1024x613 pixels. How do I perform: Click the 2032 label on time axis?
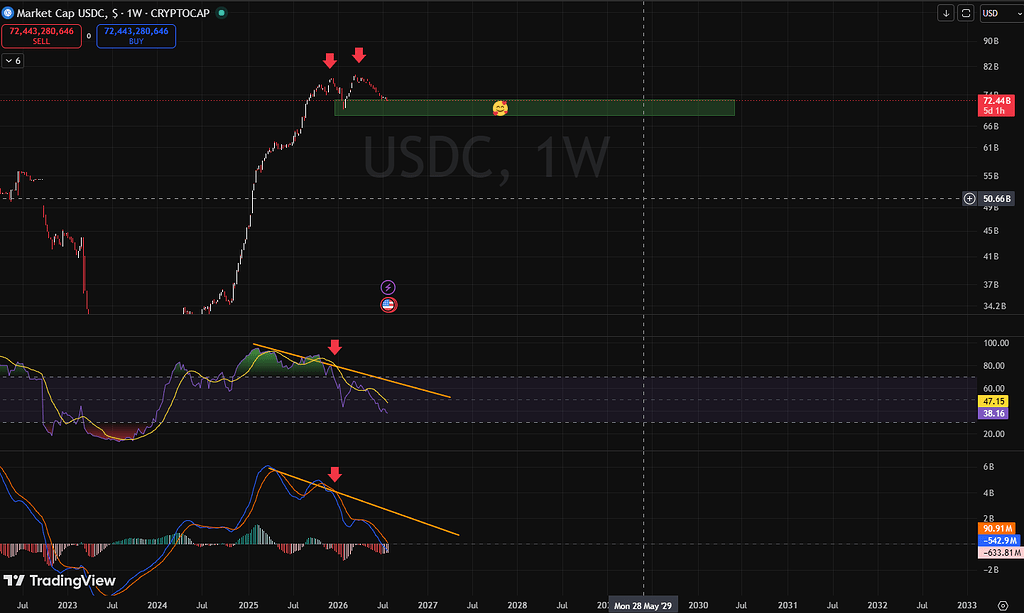click(877, 605)
